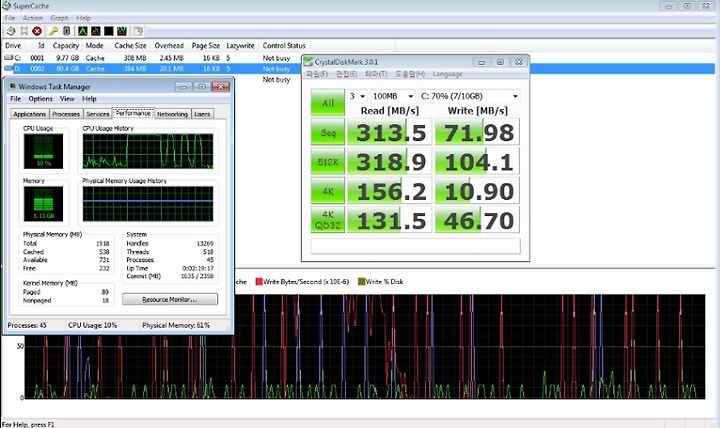
Task: Click the SuperCache title bar app icon
Action: (6, 6)
